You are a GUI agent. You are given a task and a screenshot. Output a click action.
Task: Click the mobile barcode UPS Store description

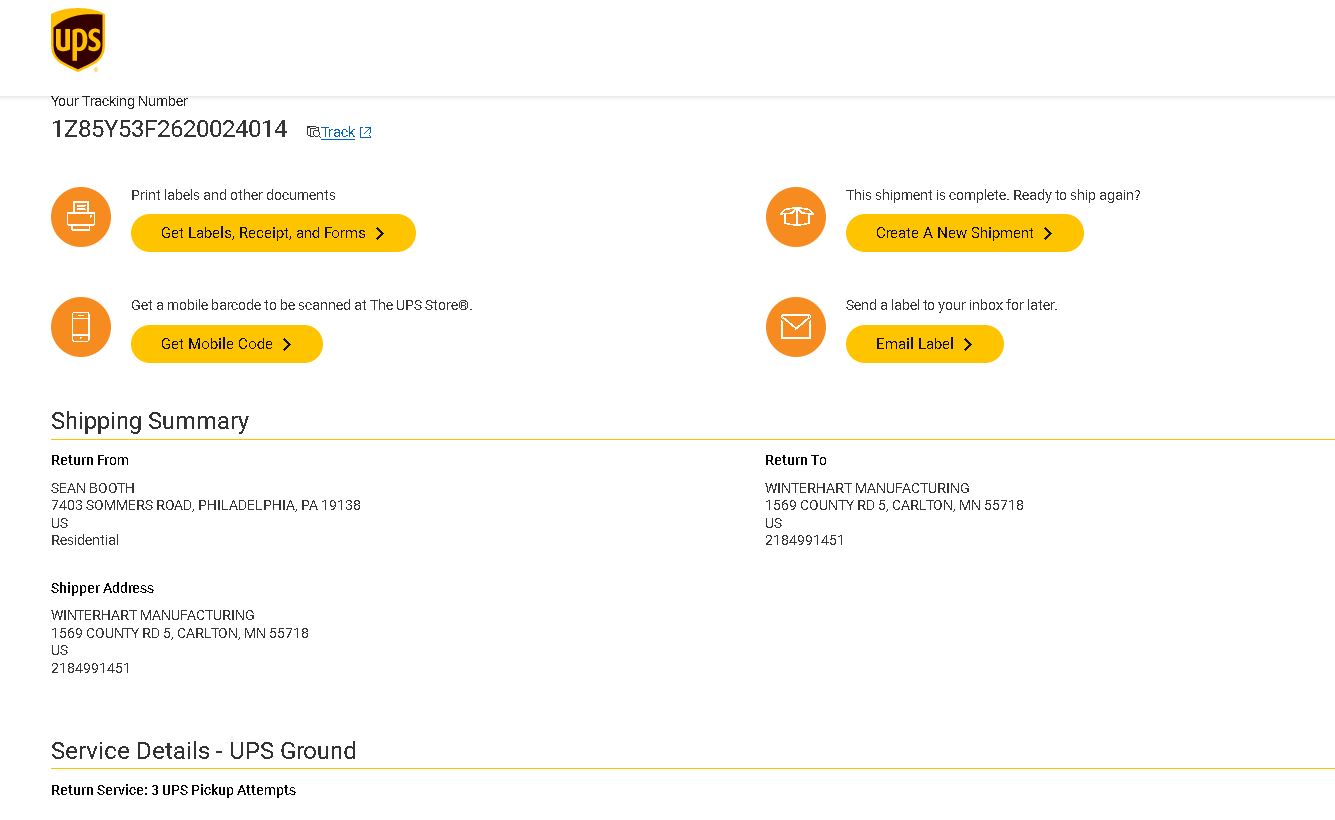click(x=301, y=305)
